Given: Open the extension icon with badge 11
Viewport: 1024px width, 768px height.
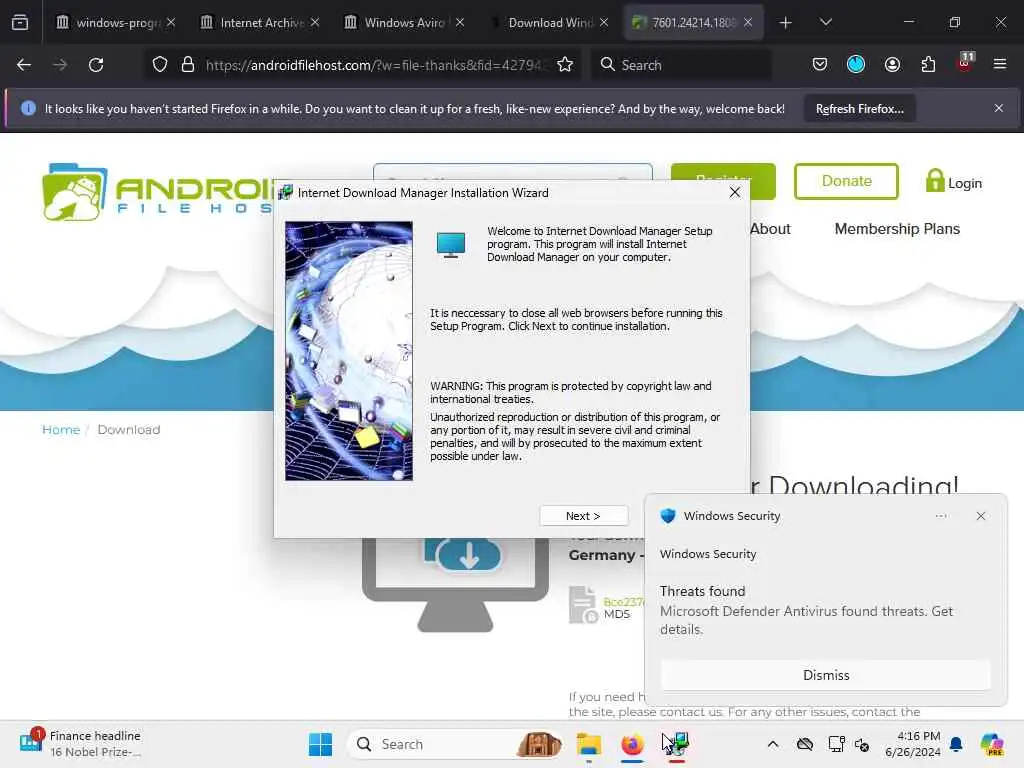Looking at the screenshot, I should 965,63.
